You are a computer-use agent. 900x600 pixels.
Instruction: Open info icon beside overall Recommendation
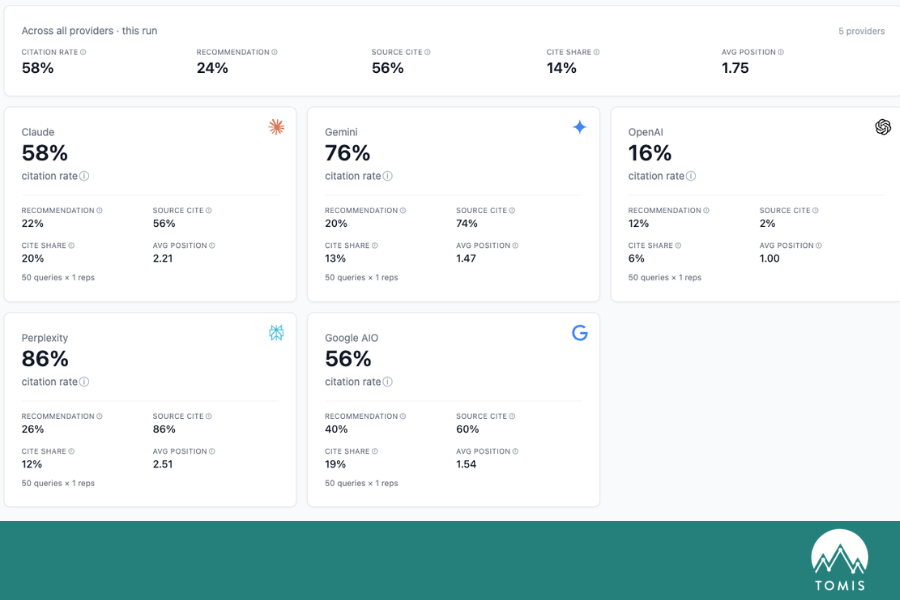(x=274, y=52)
